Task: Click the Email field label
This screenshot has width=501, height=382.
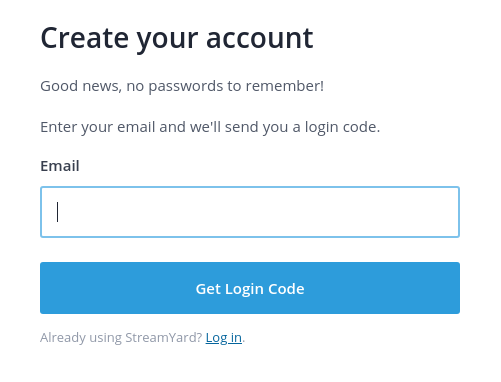Action: point(60,166)
